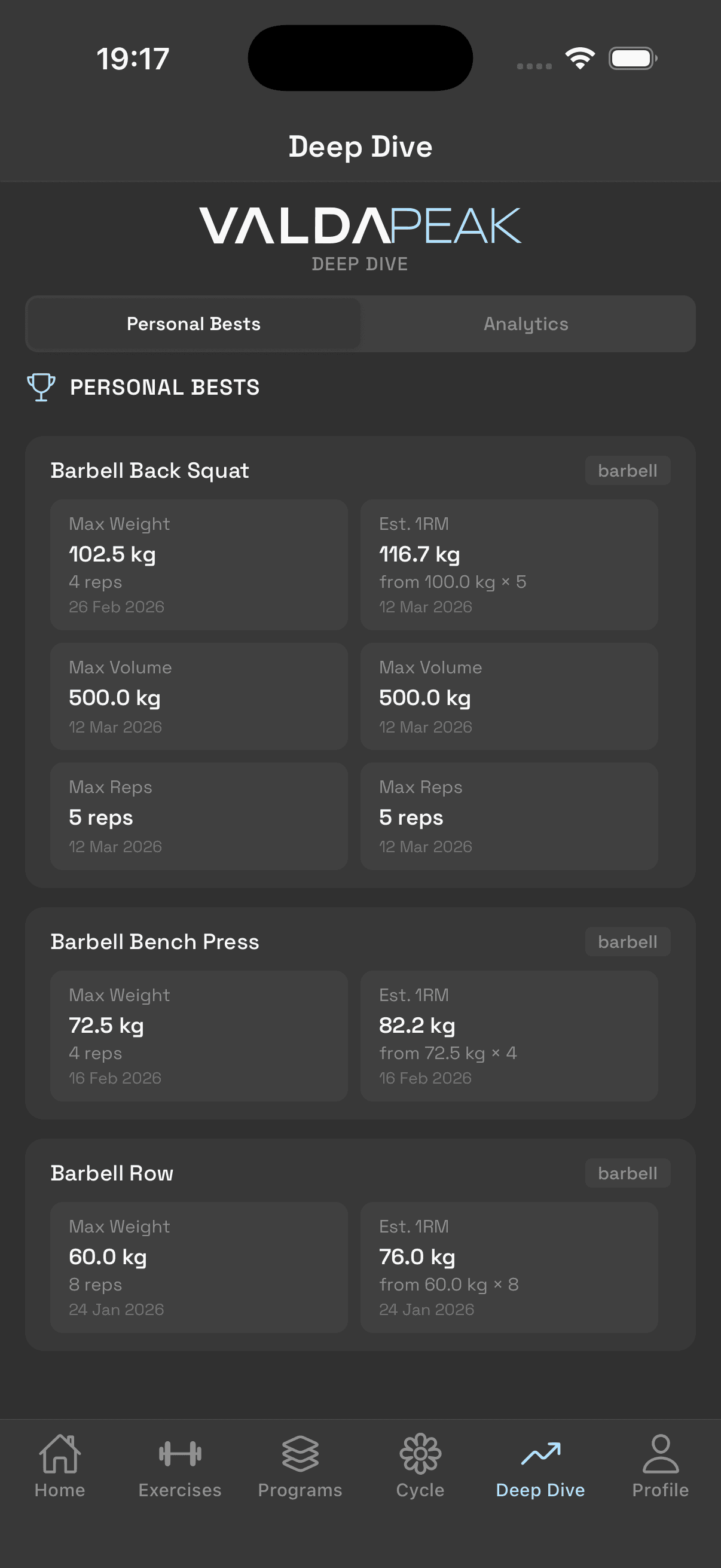Tap the 19:17 clock in status bar
This screenshot has height=1568, width=721.
point(132,57)
